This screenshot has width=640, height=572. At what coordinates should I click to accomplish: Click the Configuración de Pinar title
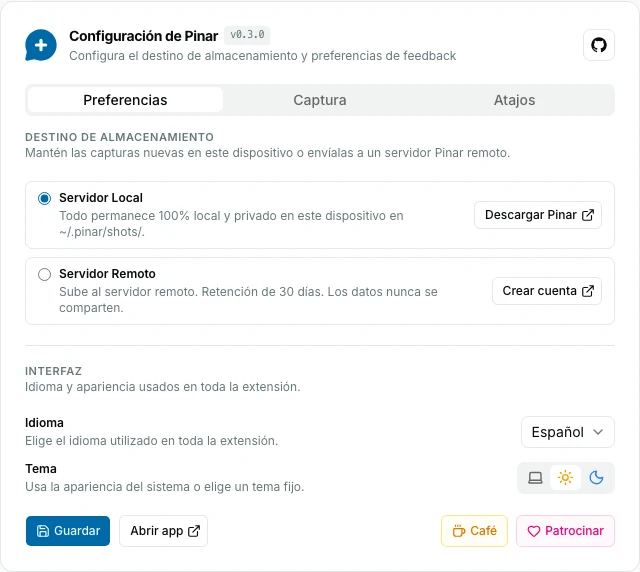pyautogui.click(x=144, y=36)
